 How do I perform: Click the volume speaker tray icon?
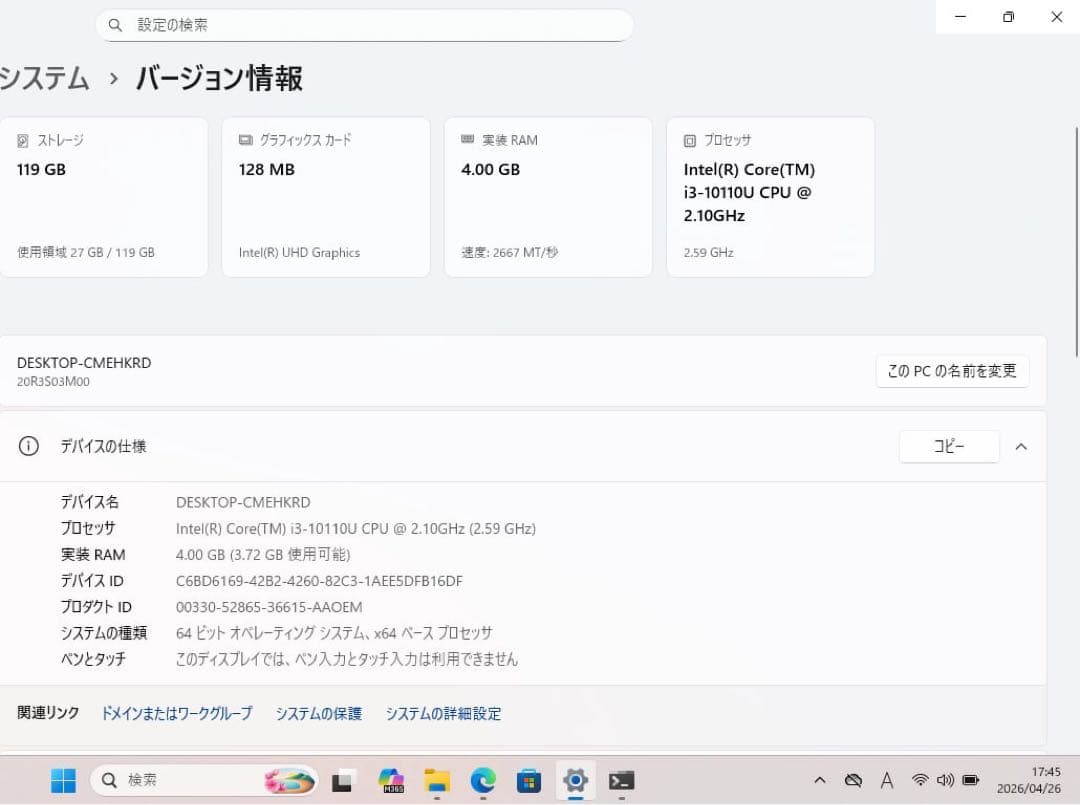click(945, 780)
